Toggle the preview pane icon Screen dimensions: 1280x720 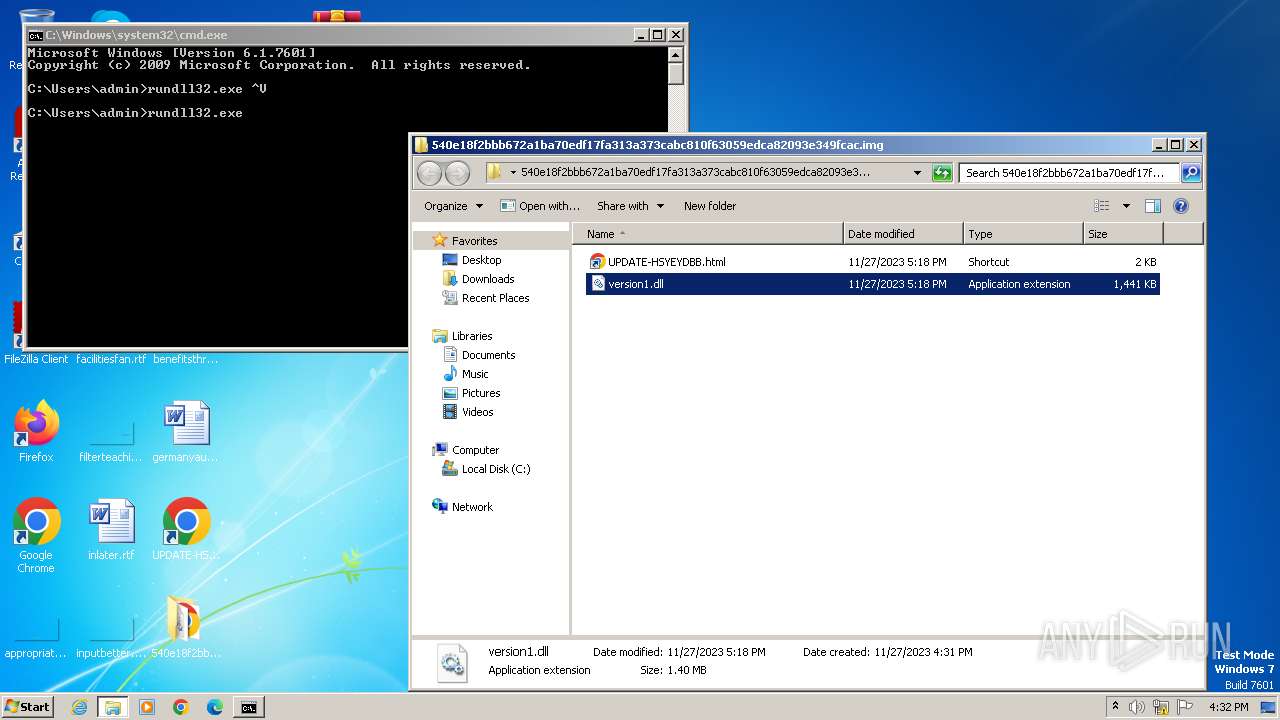[x=1152, y=206]
